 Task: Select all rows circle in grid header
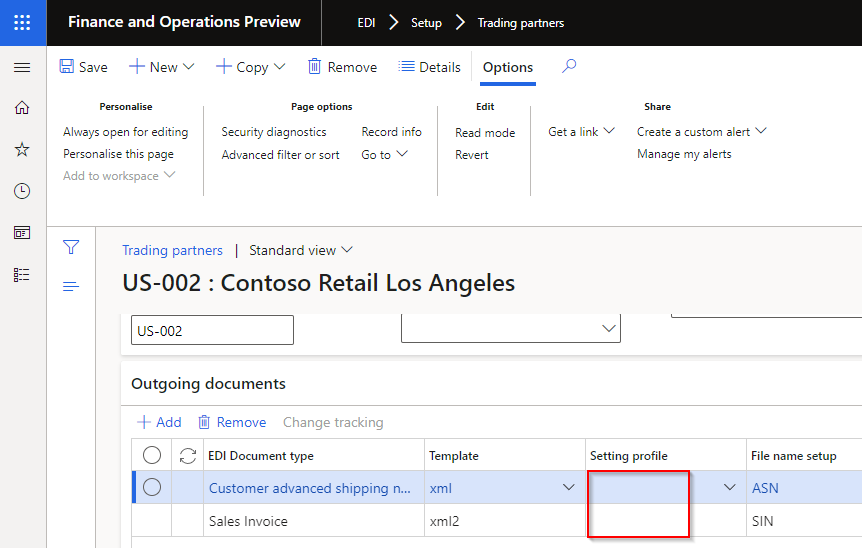click(x=152, y=456)
